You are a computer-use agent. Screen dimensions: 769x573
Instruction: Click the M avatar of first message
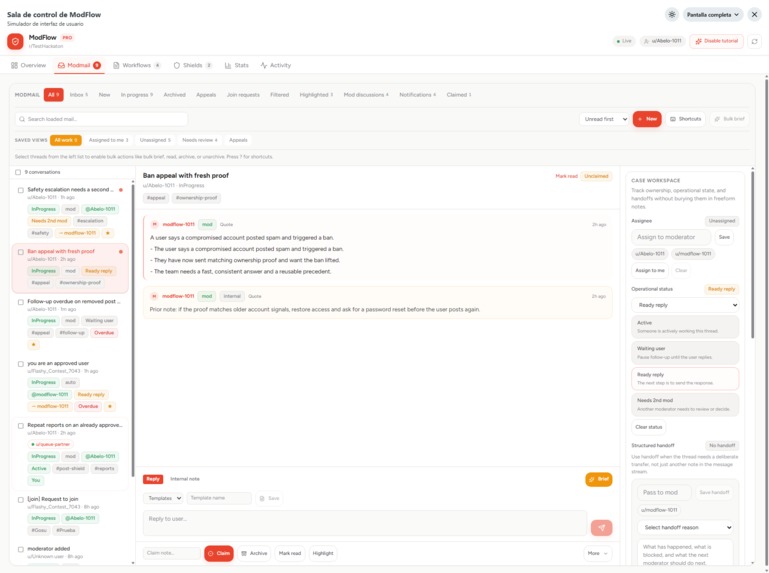click(154, 224)
